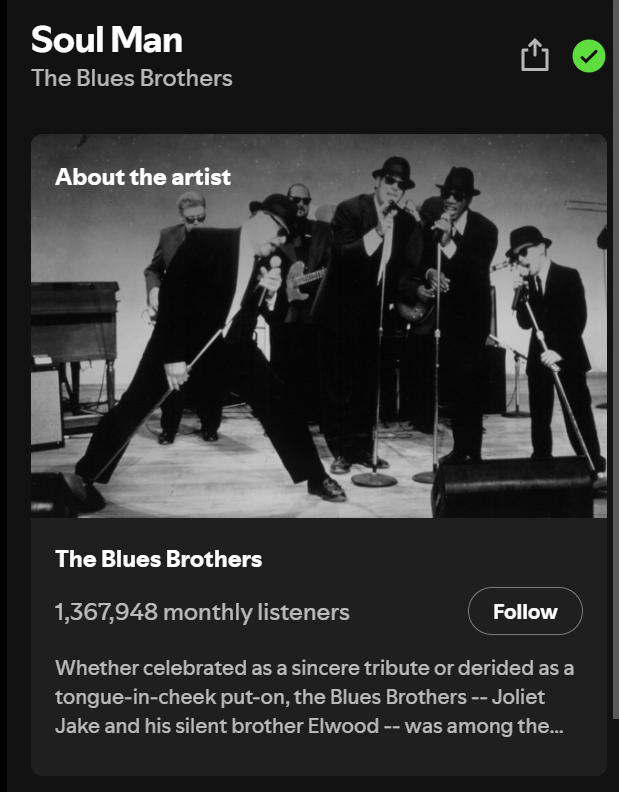This screenshot has width=619, height=792.
Task: Select the 'silent brother Elwood' bio line
Action: click(x=309, y=726)
